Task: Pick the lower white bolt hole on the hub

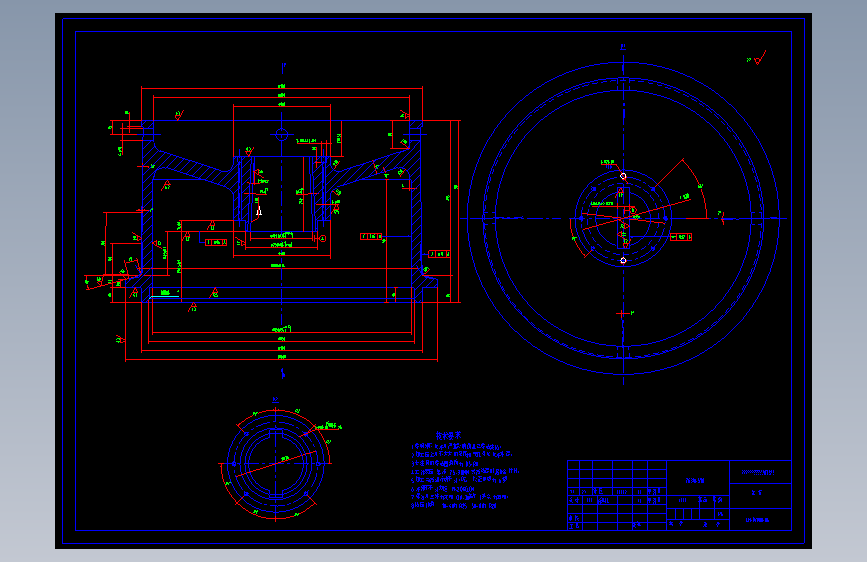Action: click(x=623, y=260)
